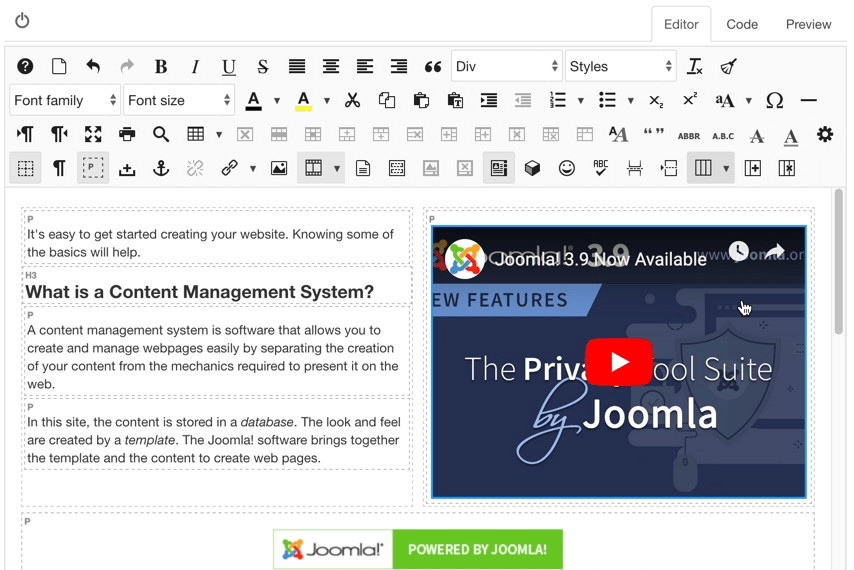Cut the selection with scissors icon
854x570 pixels.
pyautogui.click(x=352, y=100)
